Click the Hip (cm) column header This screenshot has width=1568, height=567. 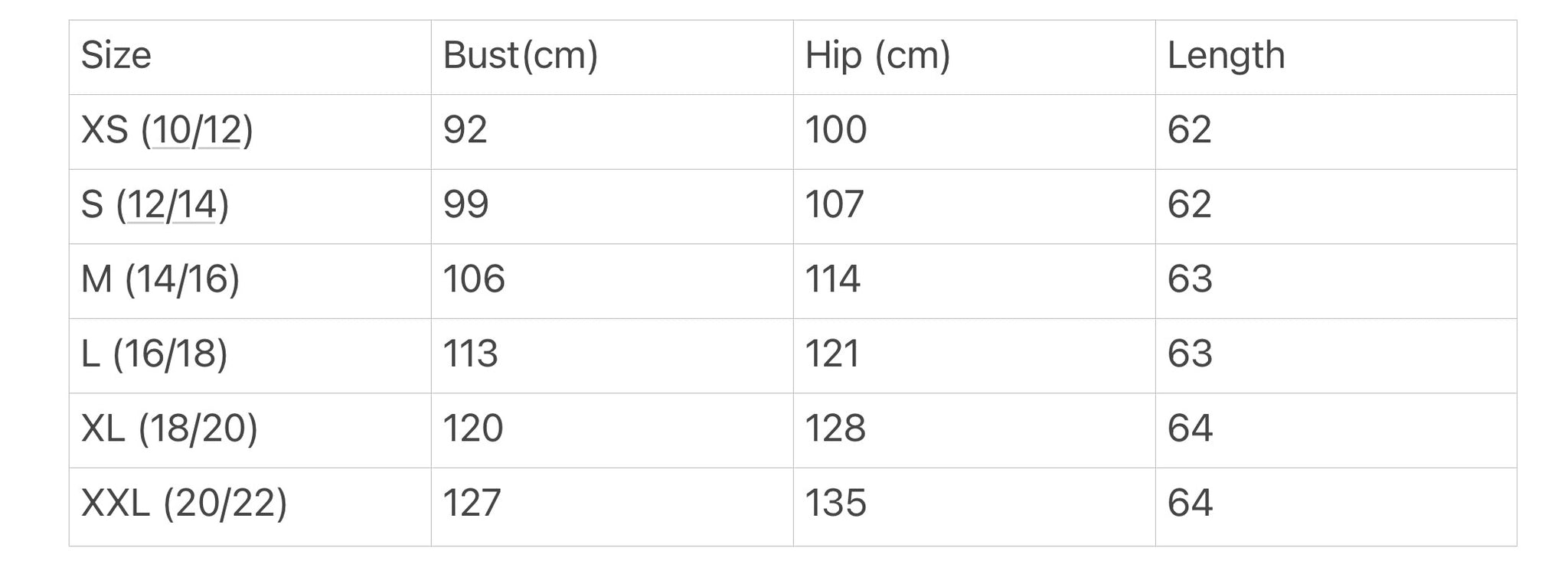pyautogui.click(x=975, y=57)
